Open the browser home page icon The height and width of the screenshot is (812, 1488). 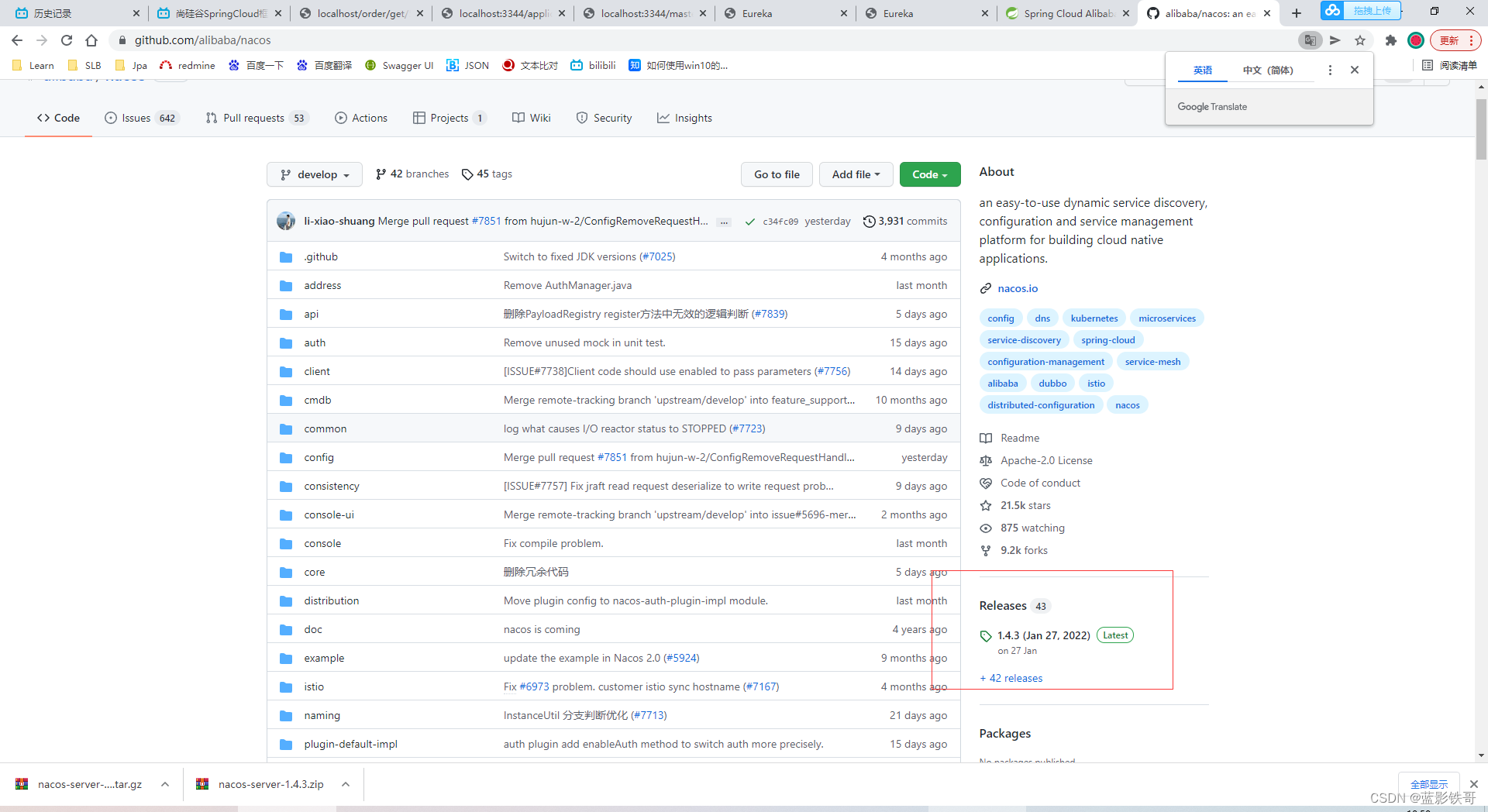coord(91,40)
